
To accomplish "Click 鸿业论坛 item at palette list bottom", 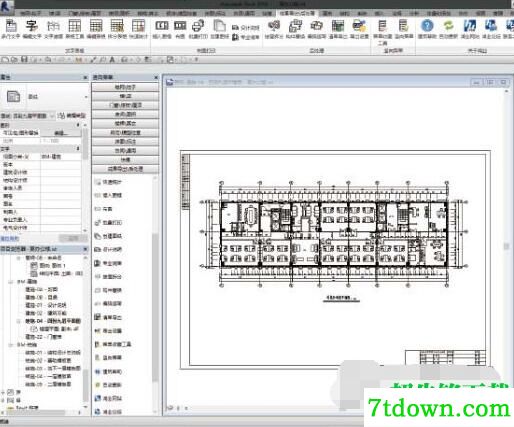I will pos(108,412).
